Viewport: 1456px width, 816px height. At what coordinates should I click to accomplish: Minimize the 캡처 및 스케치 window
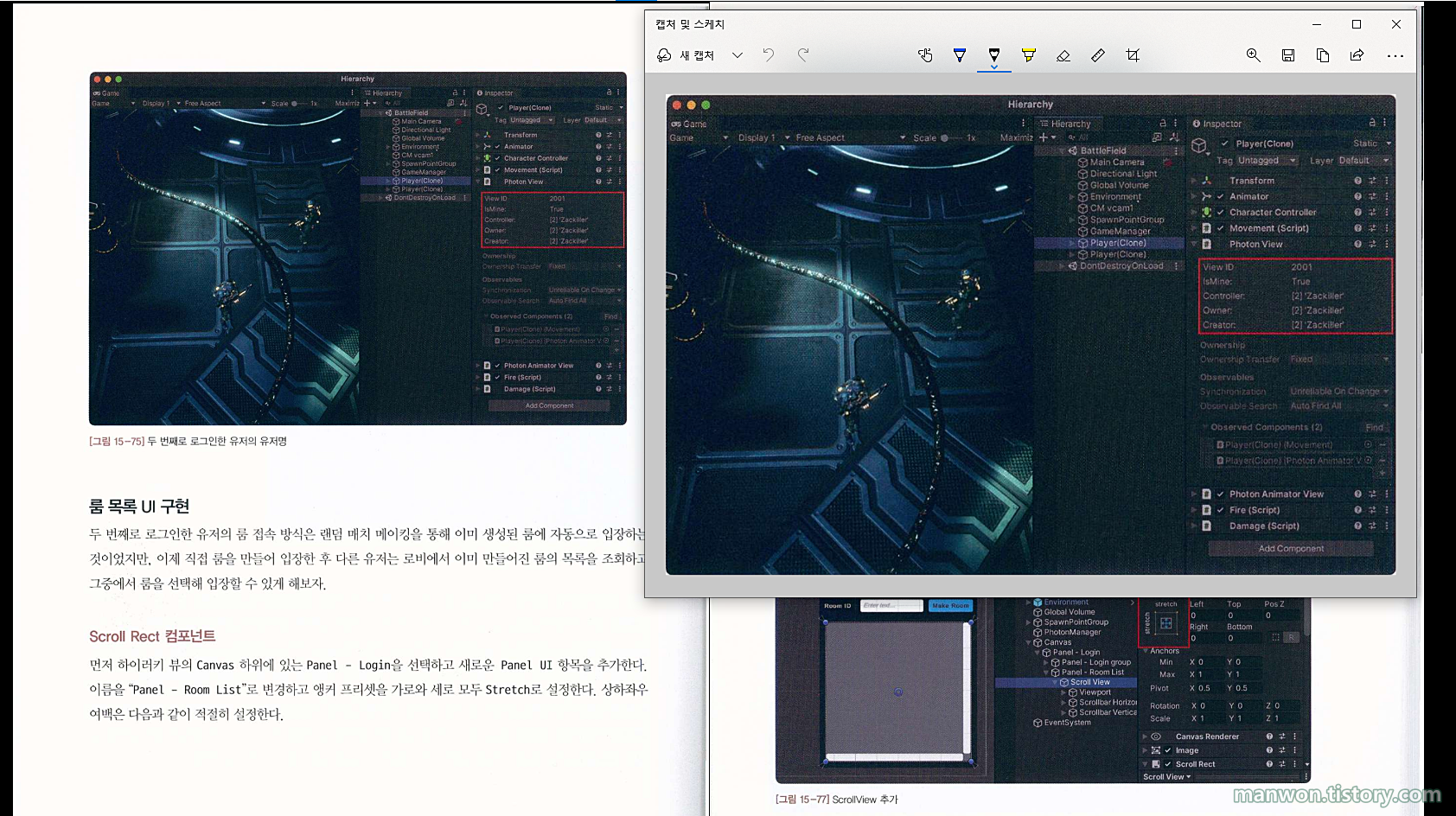click(1317, 24)
